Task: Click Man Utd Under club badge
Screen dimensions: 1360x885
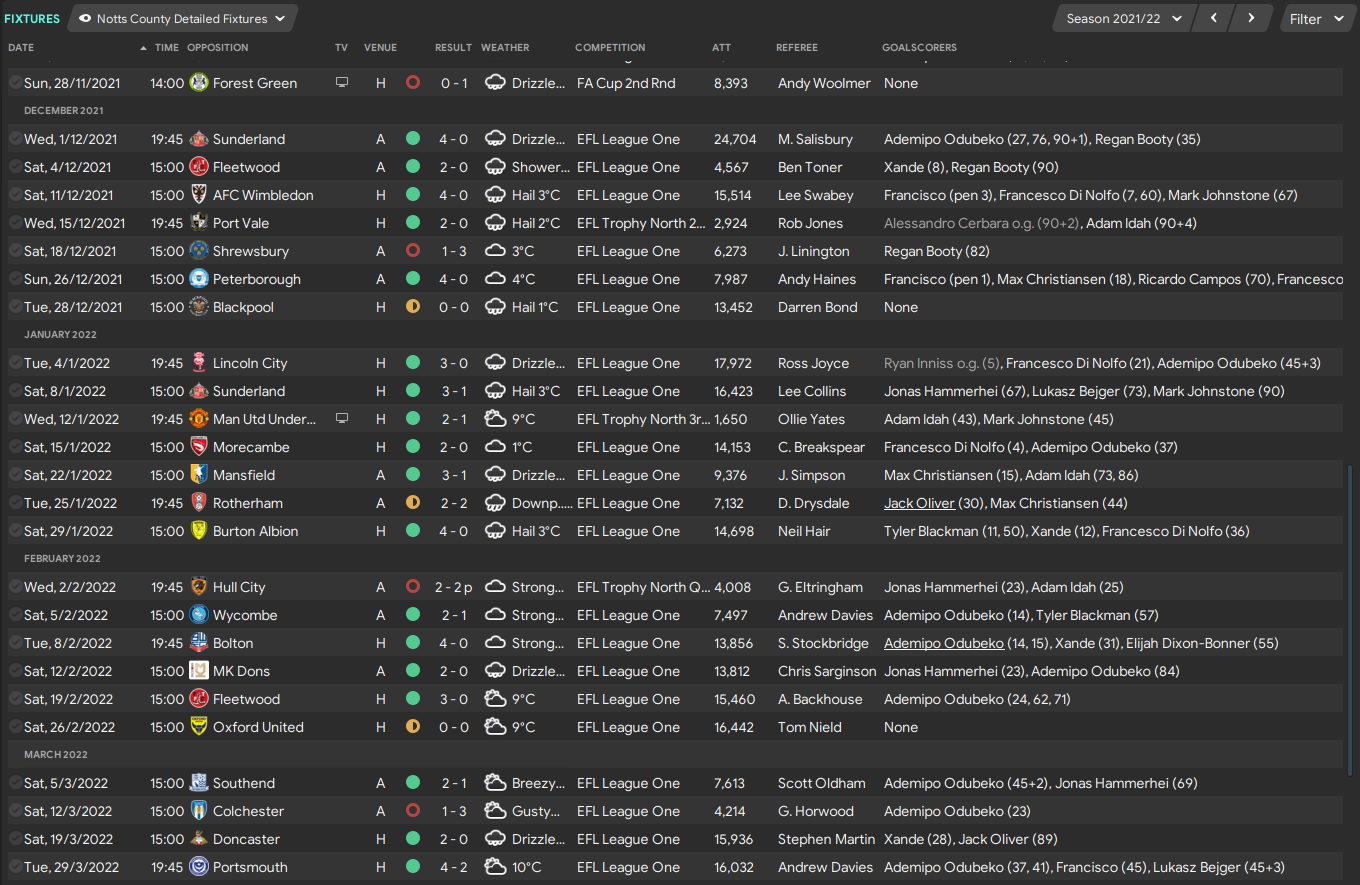Action: coord(199,419)
